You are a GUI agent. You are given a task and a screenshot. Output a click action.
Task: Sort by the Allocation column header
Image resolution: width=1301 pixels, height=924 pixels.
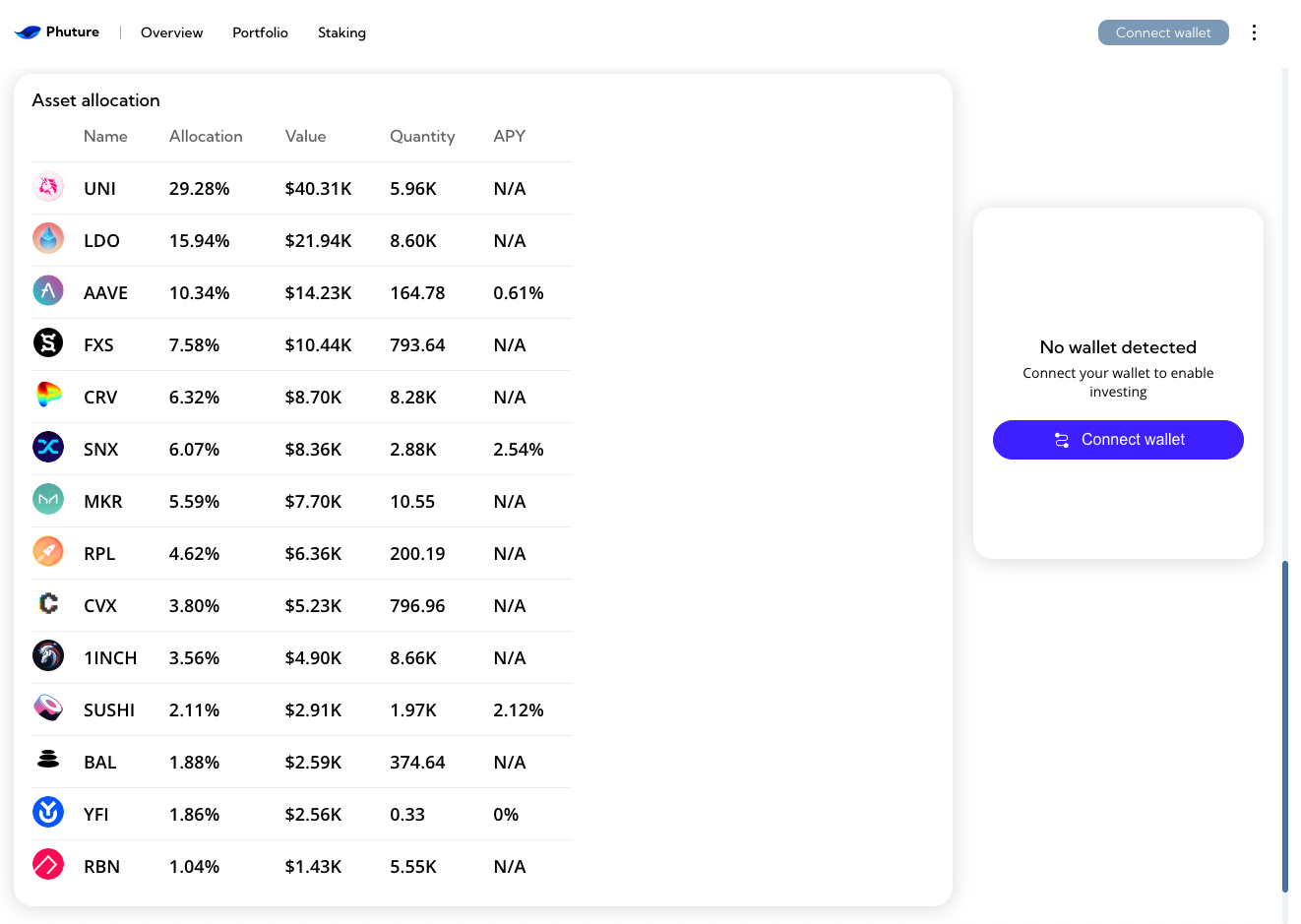point(206,136)
